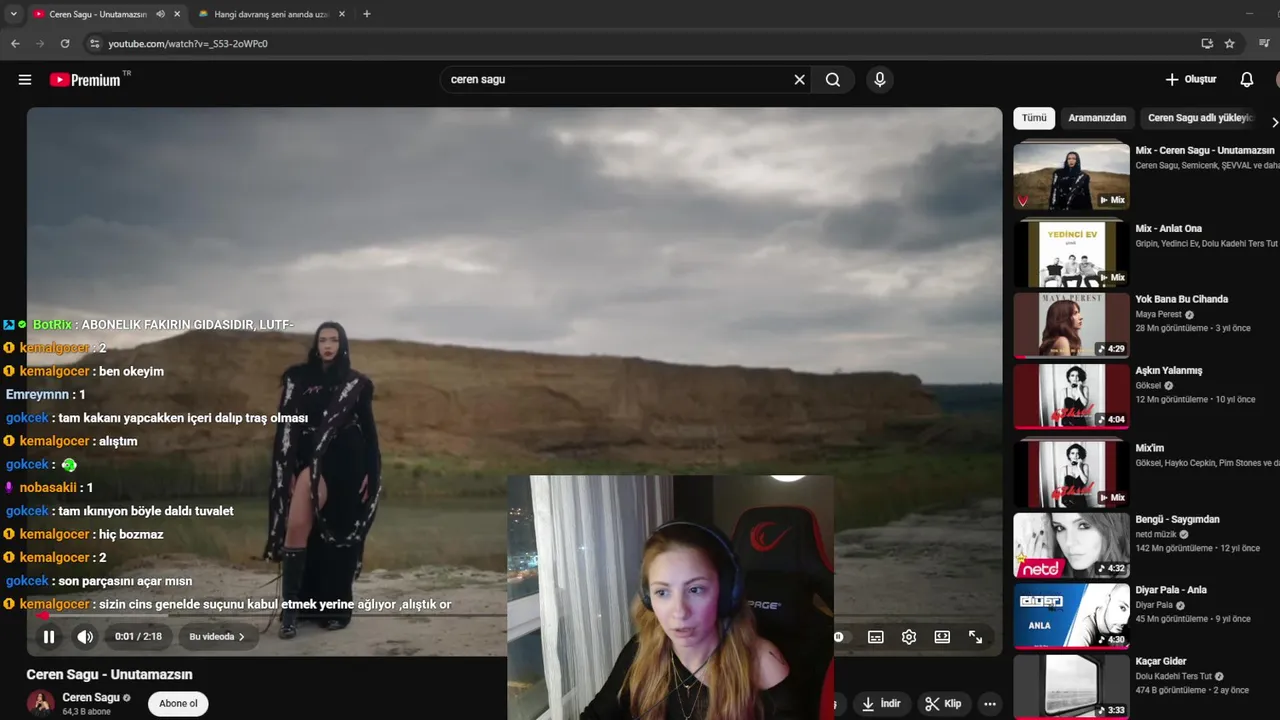Click the magnifier search button
Screen dimensions: 1280x720
pyautogui.click(x=833, y=80)
